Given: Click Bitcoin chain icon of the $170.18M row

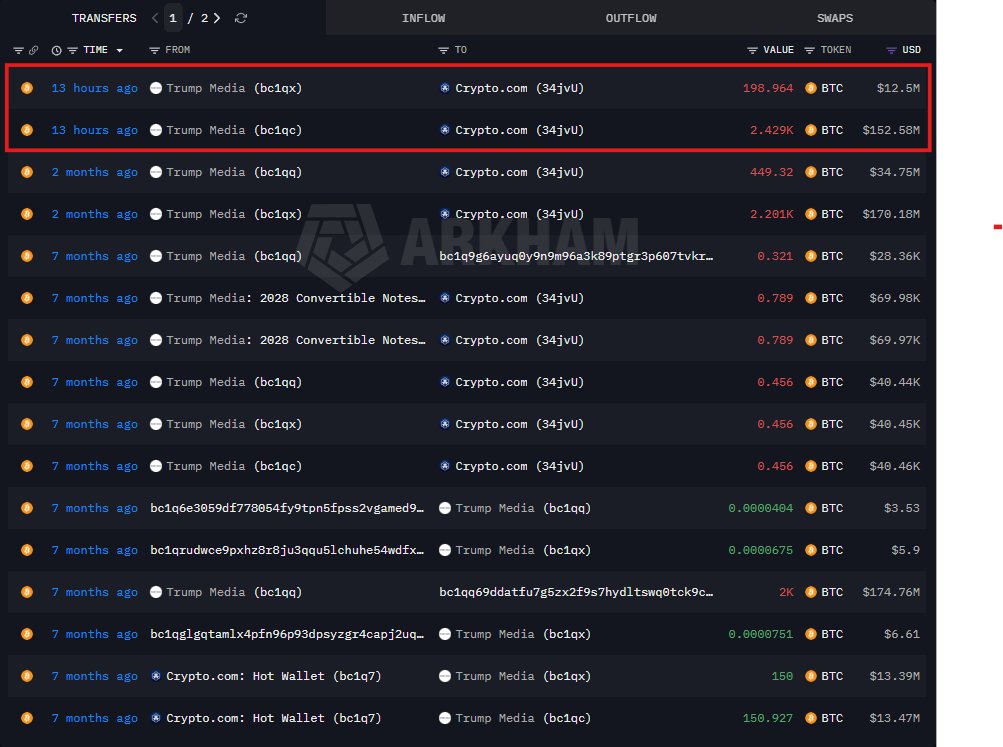Looking at the screenshot, I should tap(27, 214).
